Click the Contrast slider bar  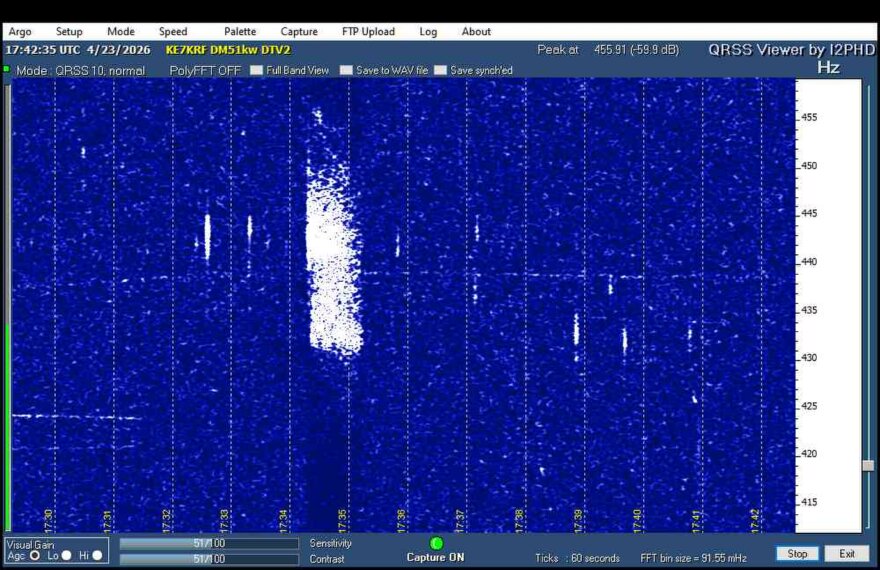(x=208, y=559)
